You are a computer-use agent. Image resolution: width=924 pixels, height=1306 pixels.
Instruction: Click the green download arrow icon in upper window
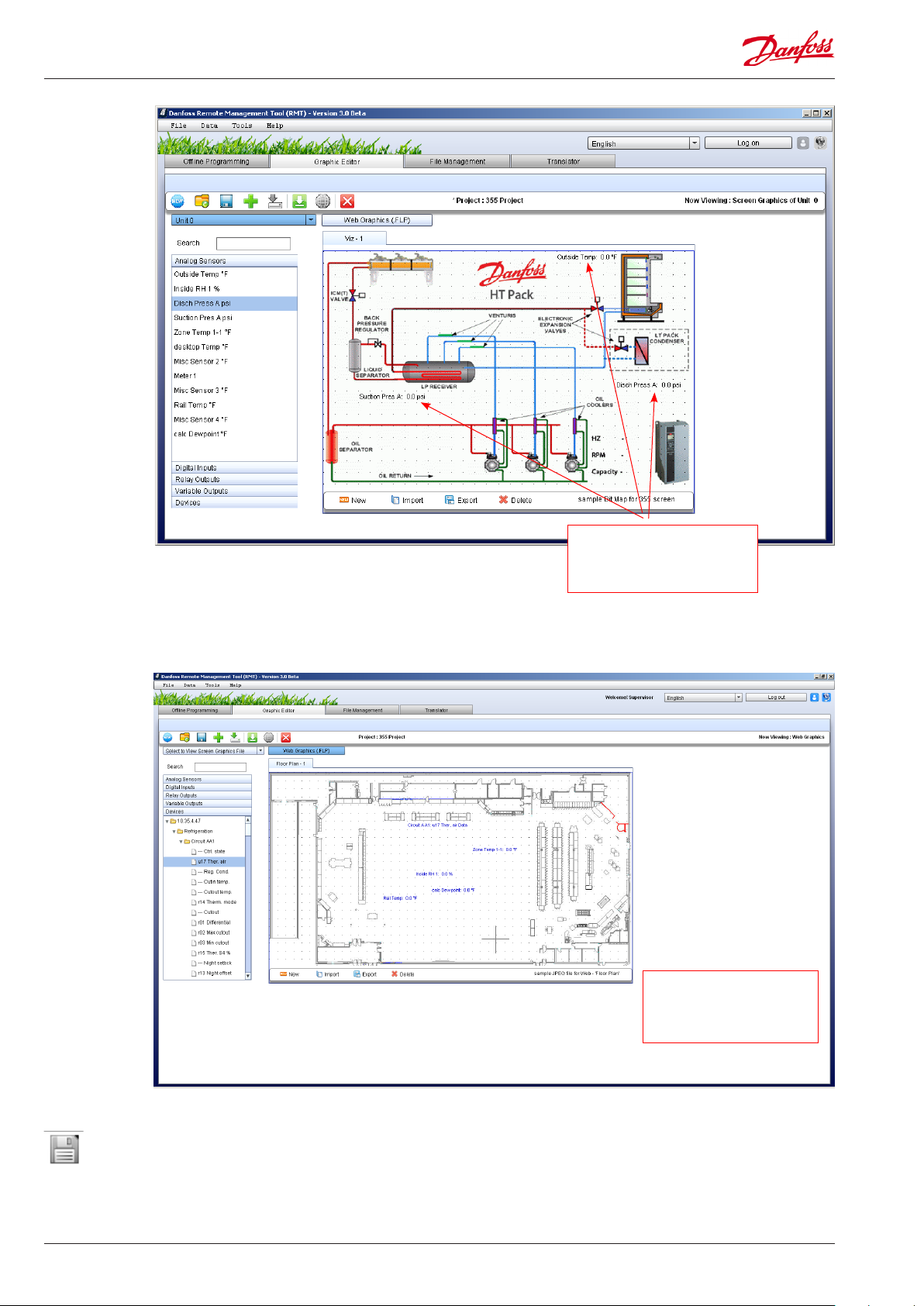pos(299,201)
